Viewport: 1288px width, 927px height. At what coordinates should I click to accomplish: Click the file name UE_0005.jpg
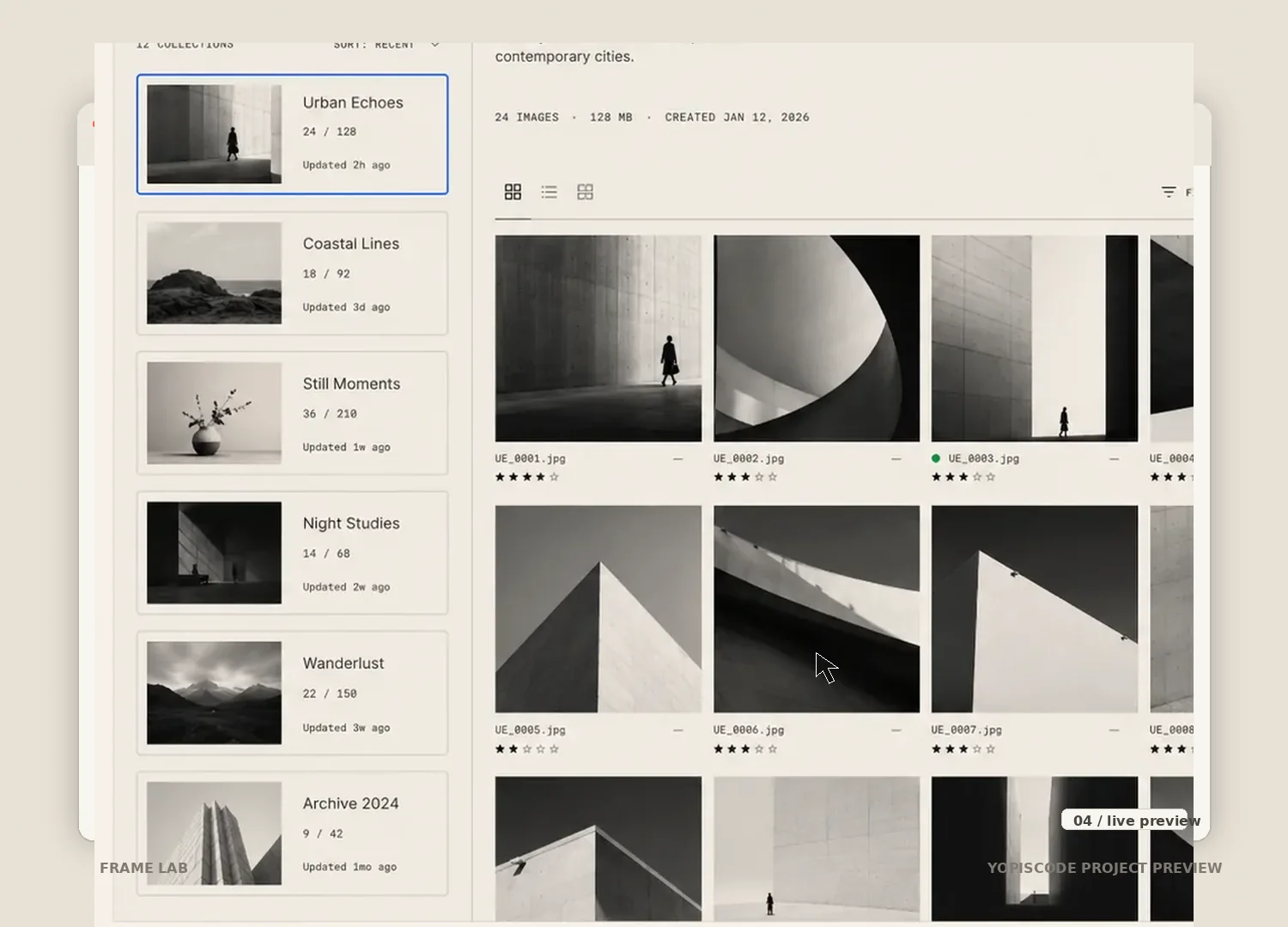coord(531,730)
